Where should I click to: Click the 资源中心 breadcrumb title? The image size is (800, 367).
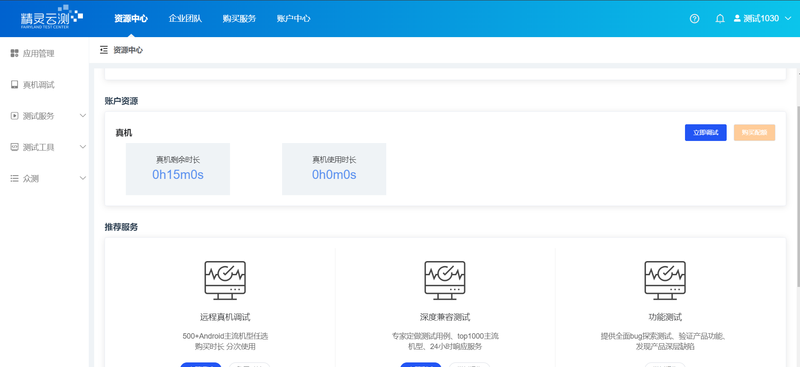pyautogui.click(x=128, y=50)
